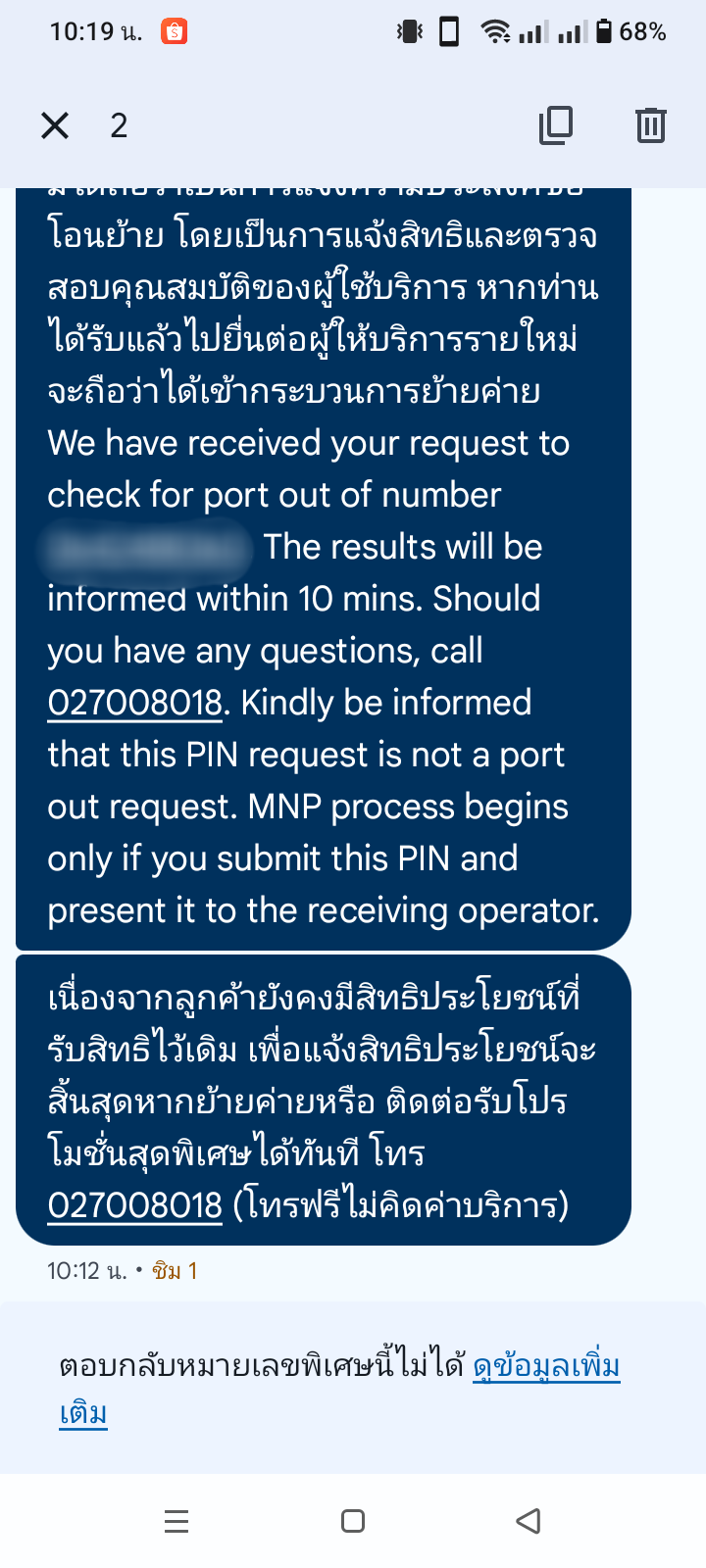Tap the ซิม 1 SIM label
The width and height of the screenshot is (706, 1568).
coord(175,1271)
